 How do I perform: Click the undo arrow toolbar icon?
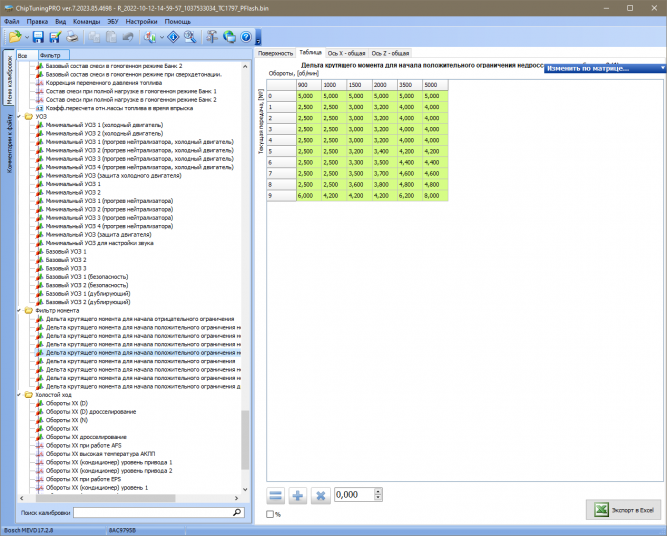(x=128, y=37)
